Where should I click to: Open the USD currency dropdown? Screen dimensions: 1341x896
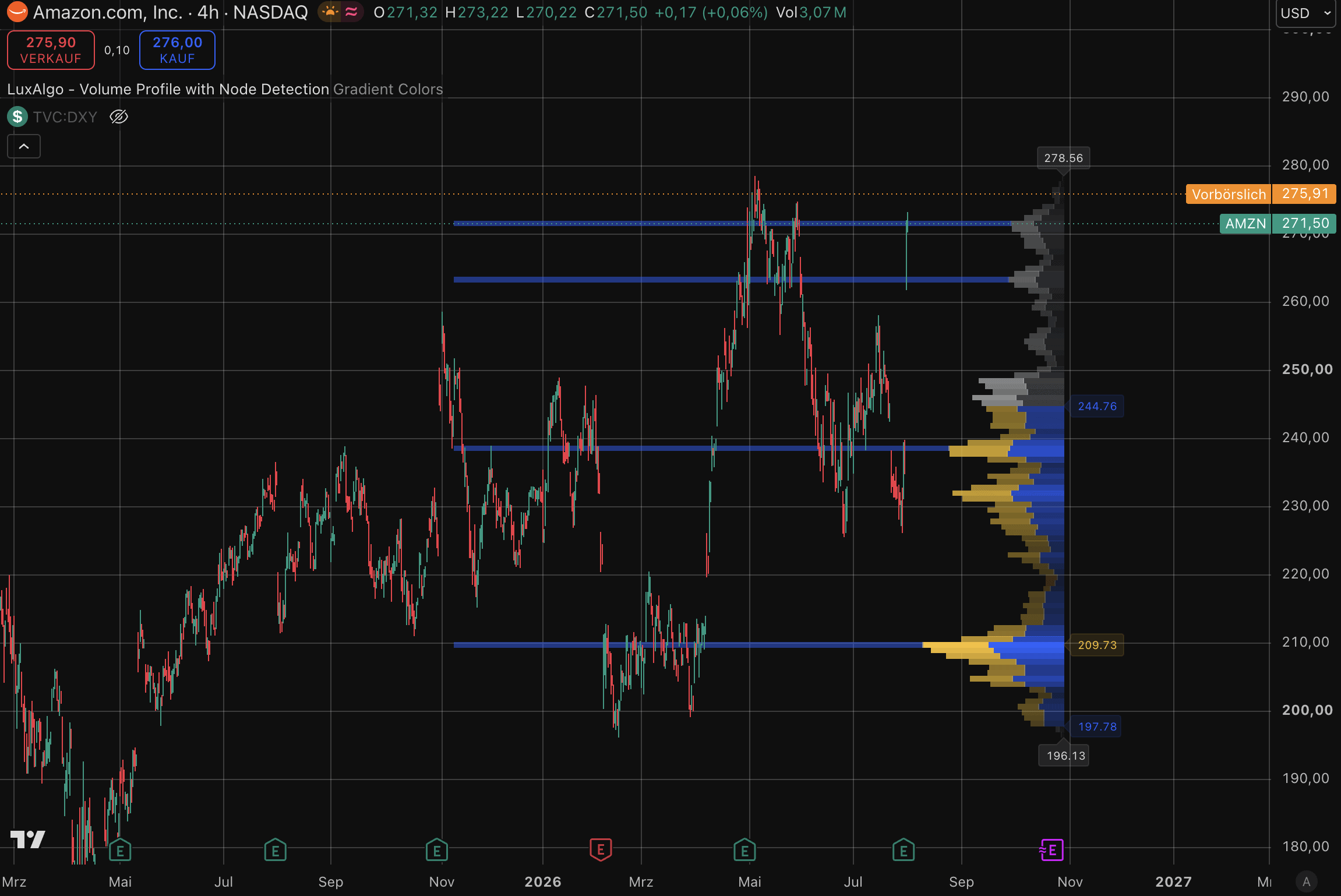(x=1305, y=13)
